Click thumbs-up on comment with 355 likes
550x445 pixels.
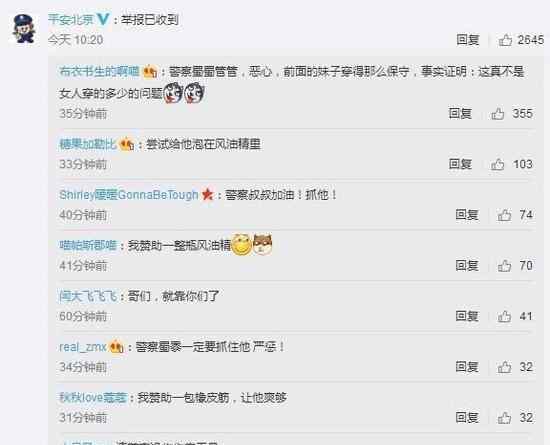click(498, 114)
